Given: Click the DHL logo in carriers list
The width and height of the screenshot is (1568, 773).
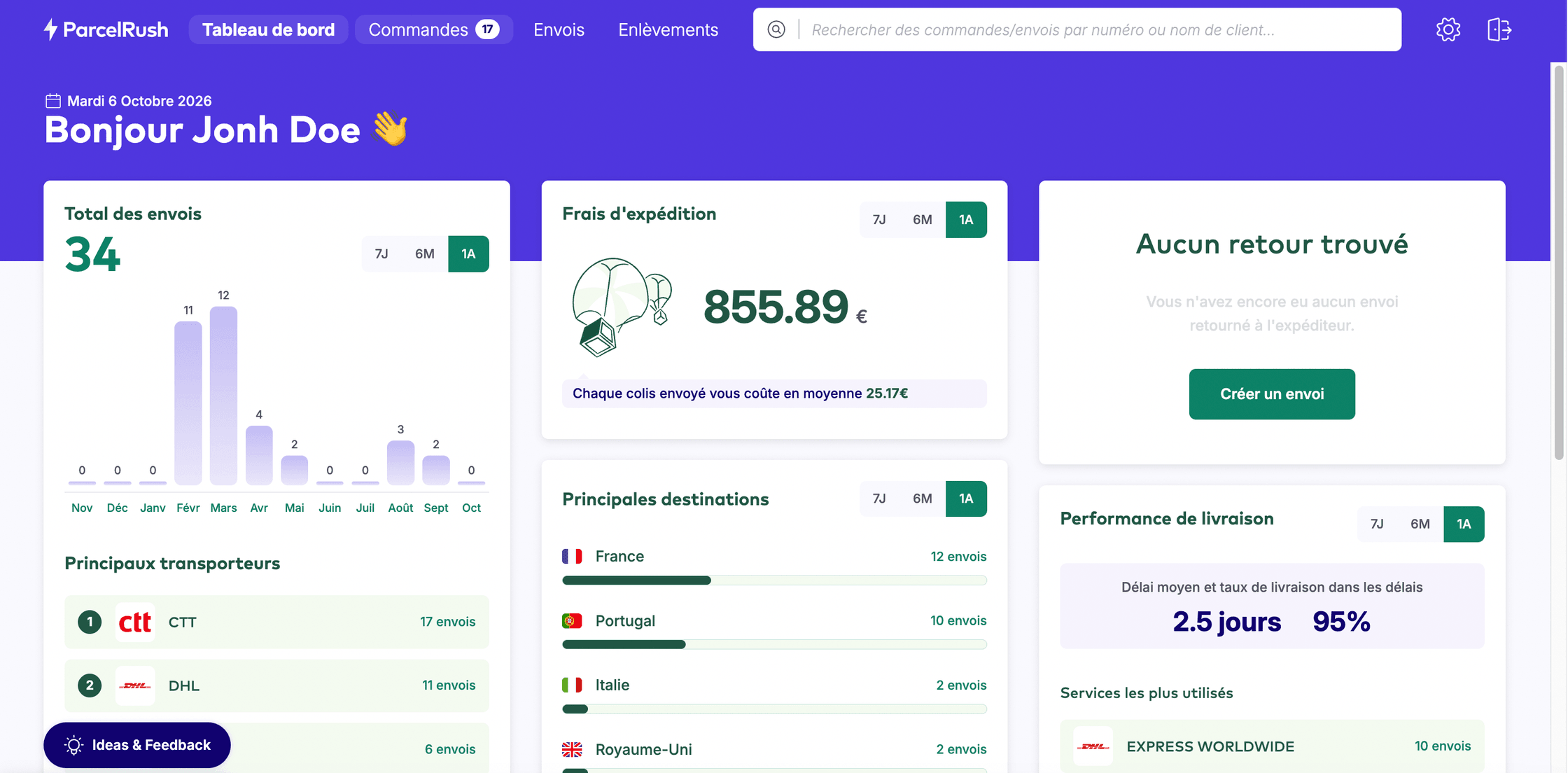Looking at the screenshot, I should click(x=135, y=685).
